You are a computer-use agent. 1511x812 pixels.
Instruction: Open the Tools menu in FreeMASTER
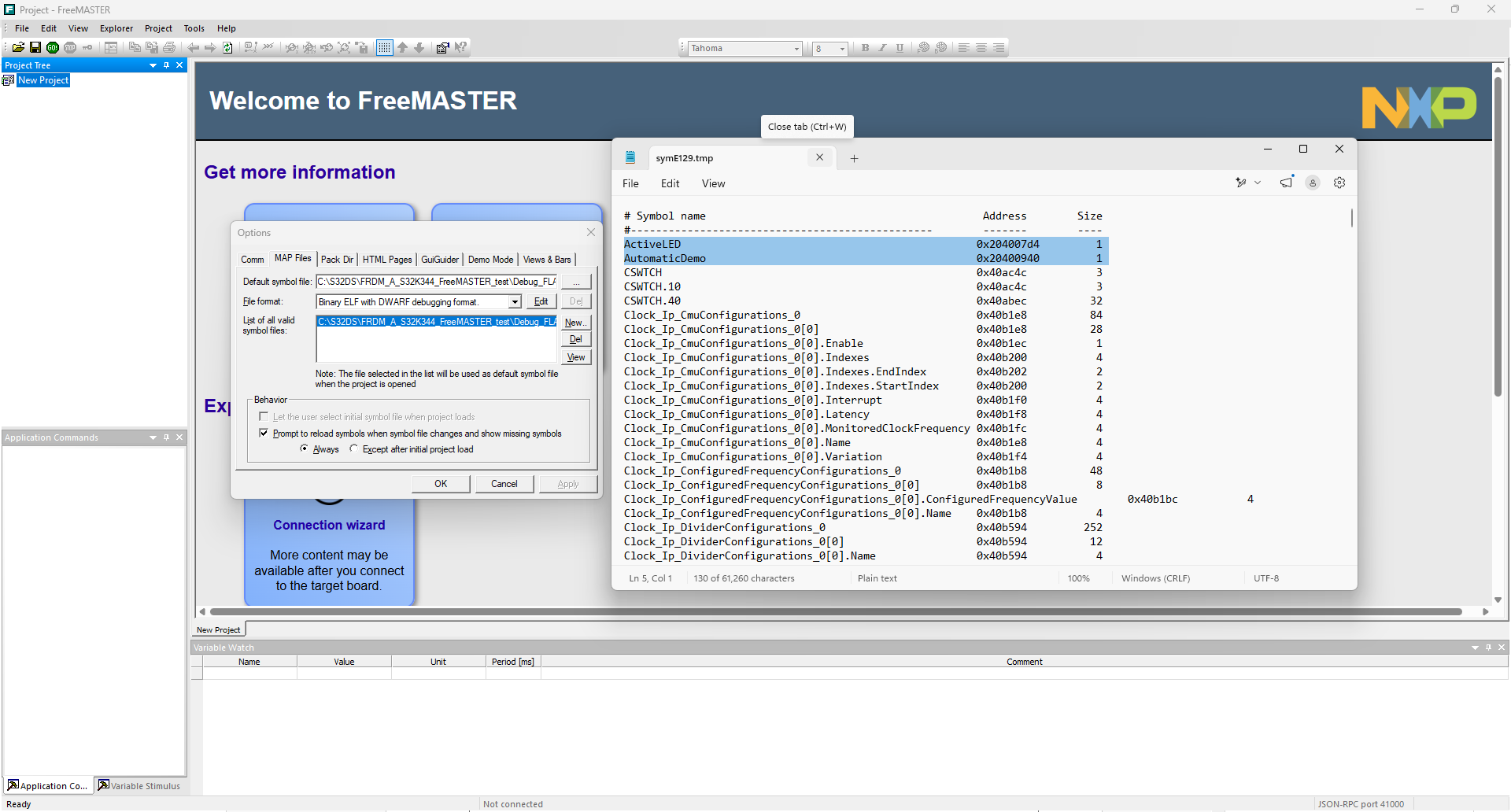(x=194, y=28)
